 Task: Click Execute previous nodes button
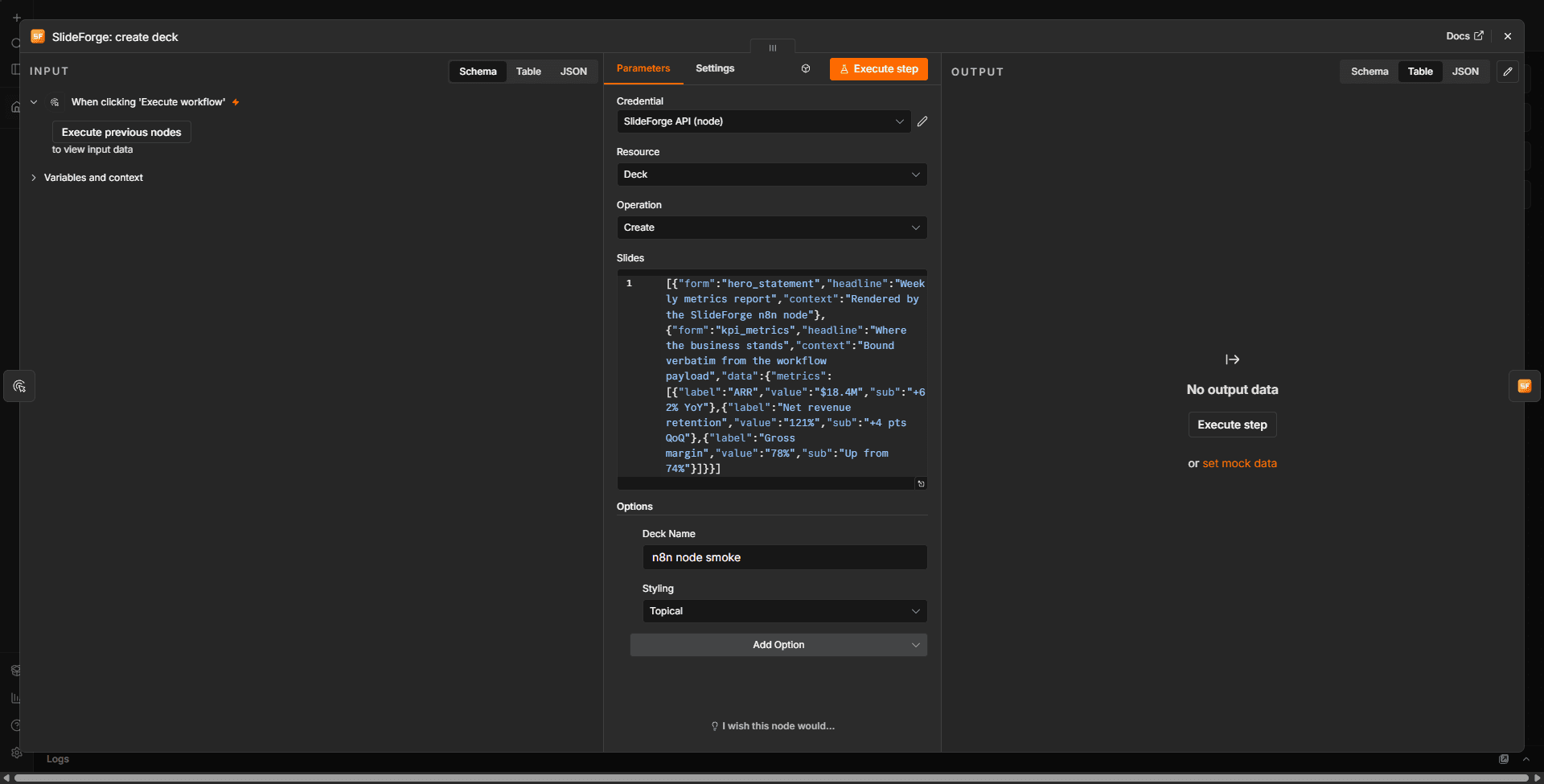click(x=121, y=132)
